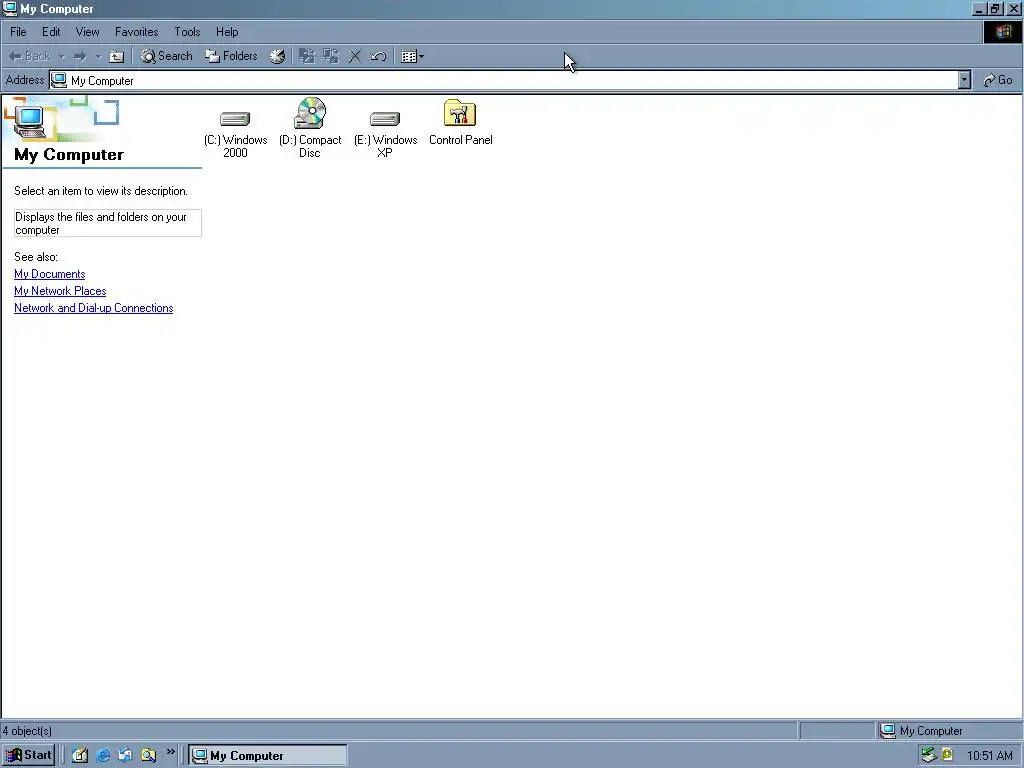Click the Go button
This screenshot has width=1024, height=768.
[998, 80]
